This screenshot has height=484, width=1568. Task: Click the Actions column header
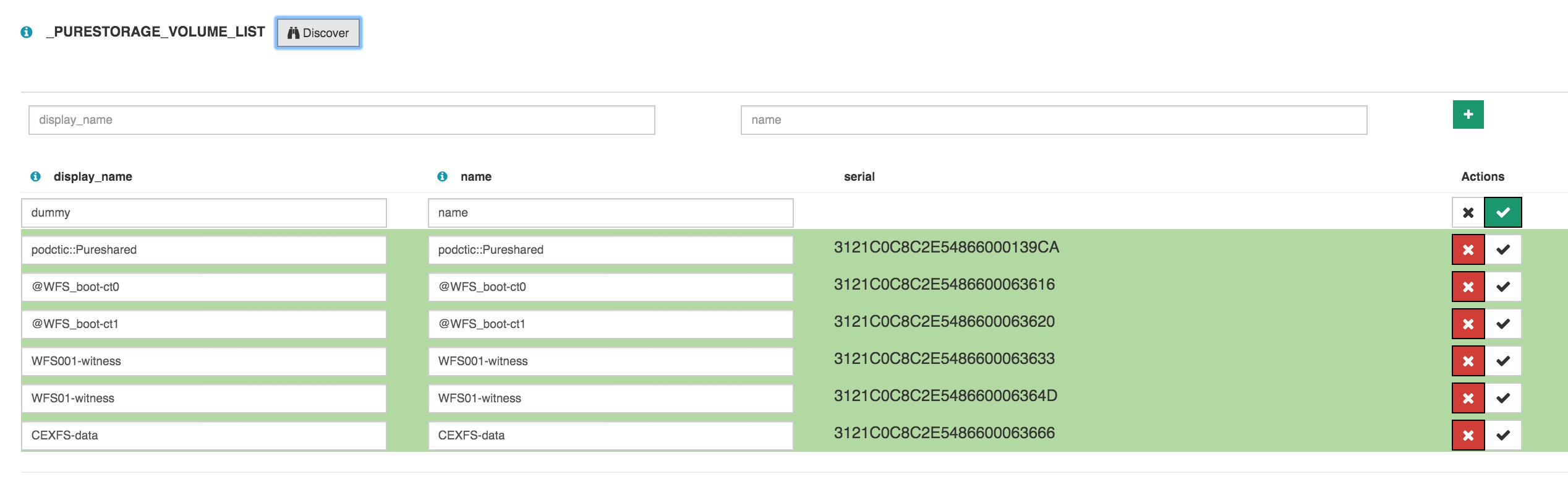click(1483, 177)
